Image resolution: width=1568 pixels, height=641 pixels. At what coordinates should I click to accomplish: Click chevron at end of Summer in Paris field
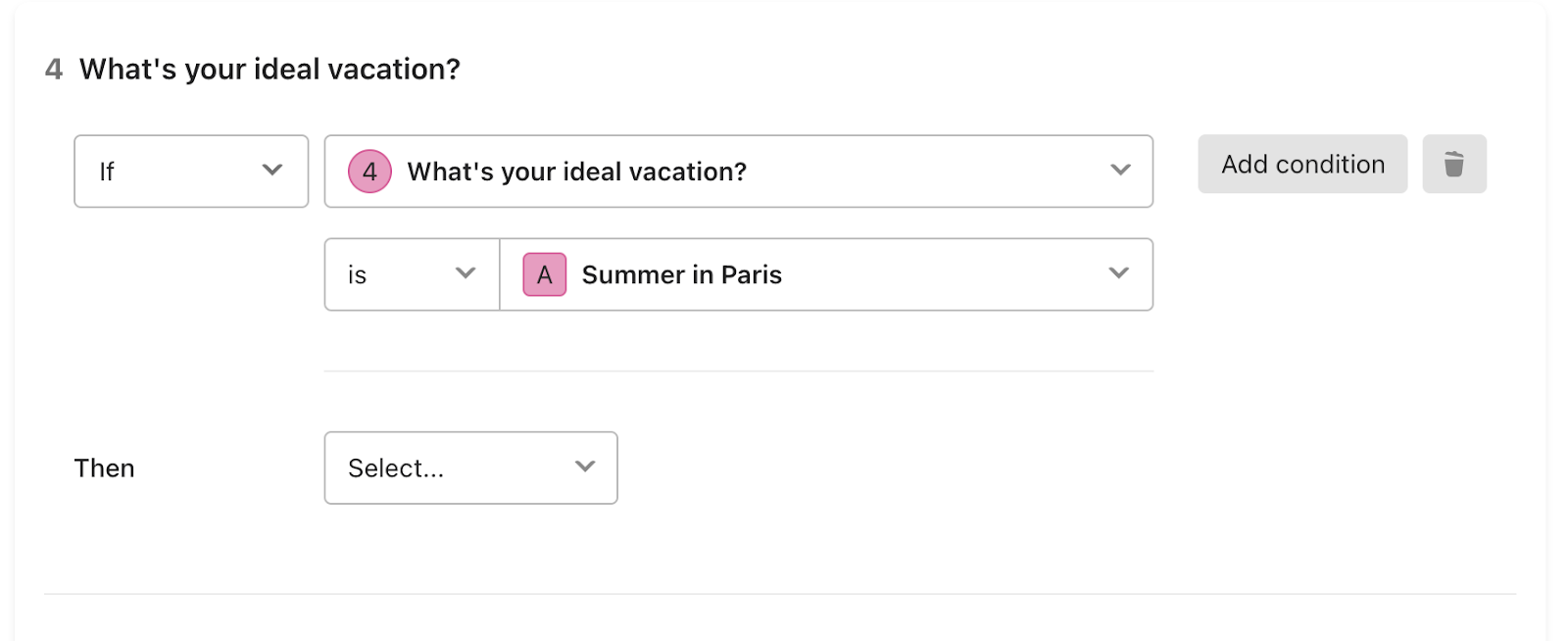tap(1118, 272)
